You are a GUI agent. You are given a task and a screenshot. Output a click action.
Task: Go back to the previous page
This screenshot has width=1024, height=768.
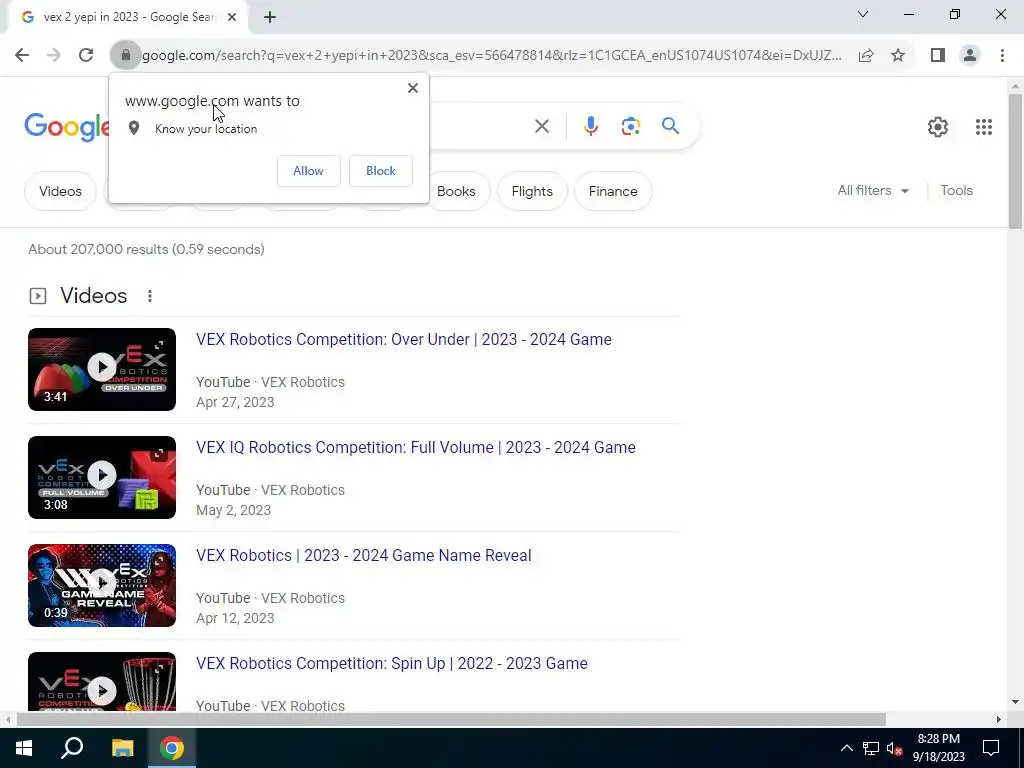pyautogui.click(x=22, y=56)
